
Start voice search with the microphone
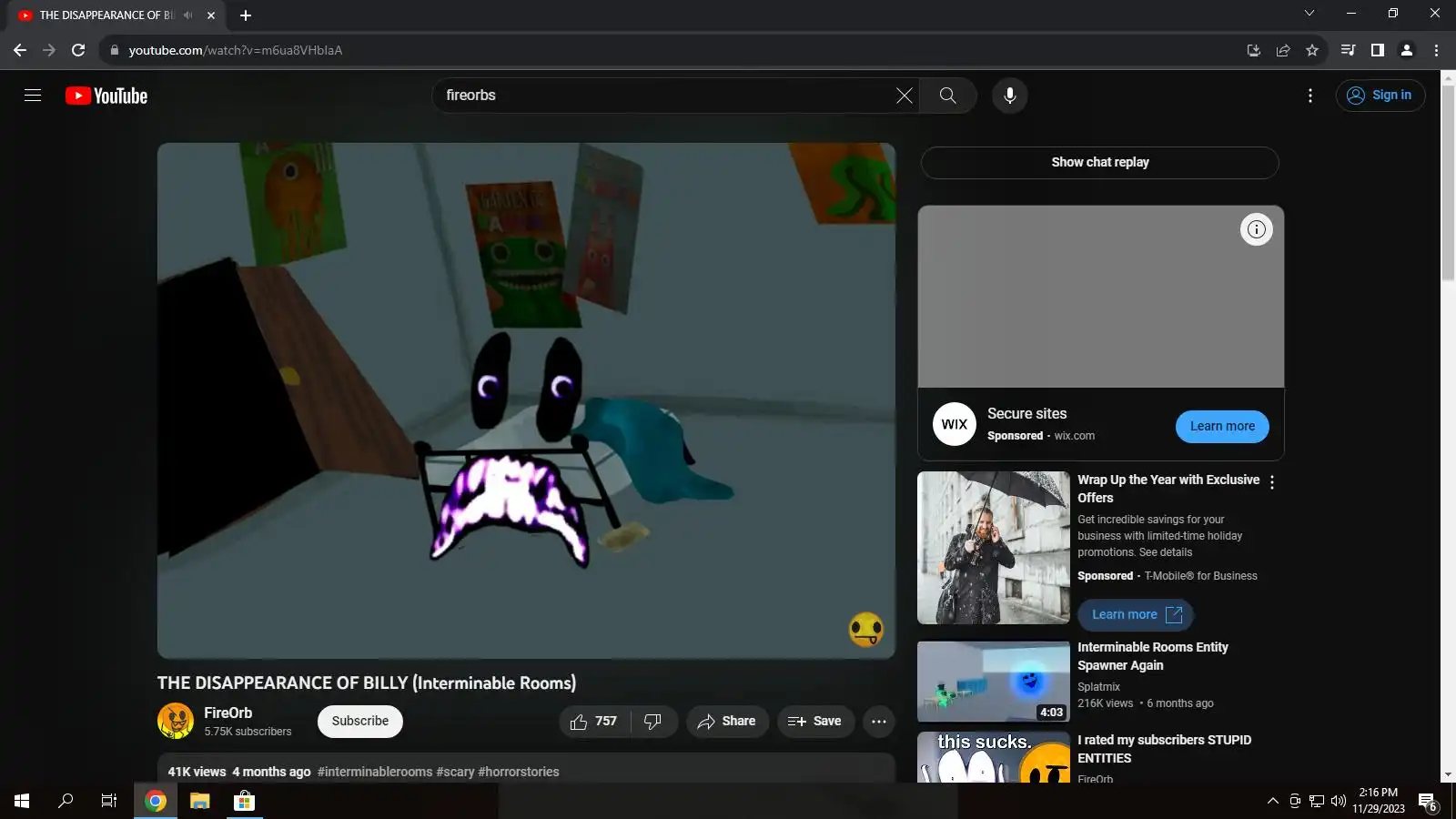tap(1009, 96)
